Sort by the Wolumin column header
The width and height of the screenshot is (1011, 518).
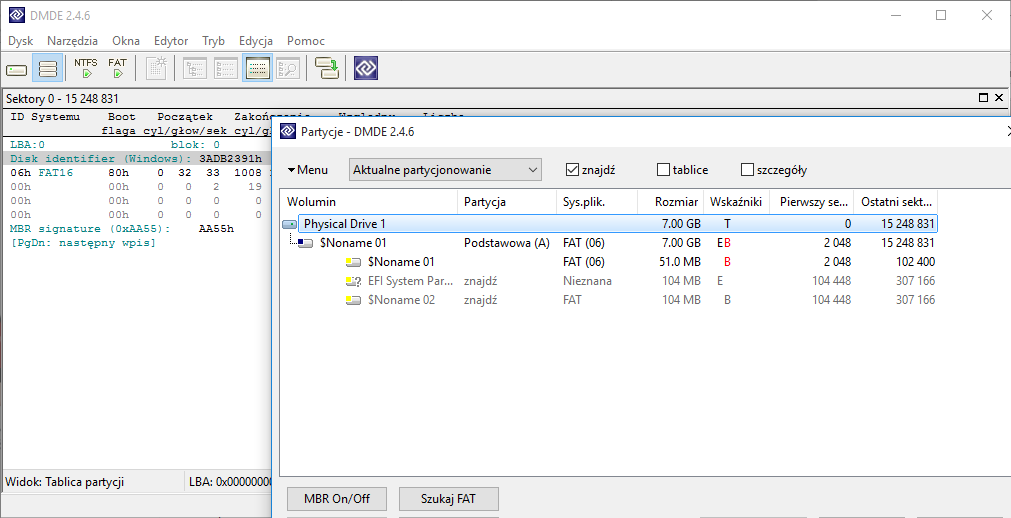(x=369, y=202)
